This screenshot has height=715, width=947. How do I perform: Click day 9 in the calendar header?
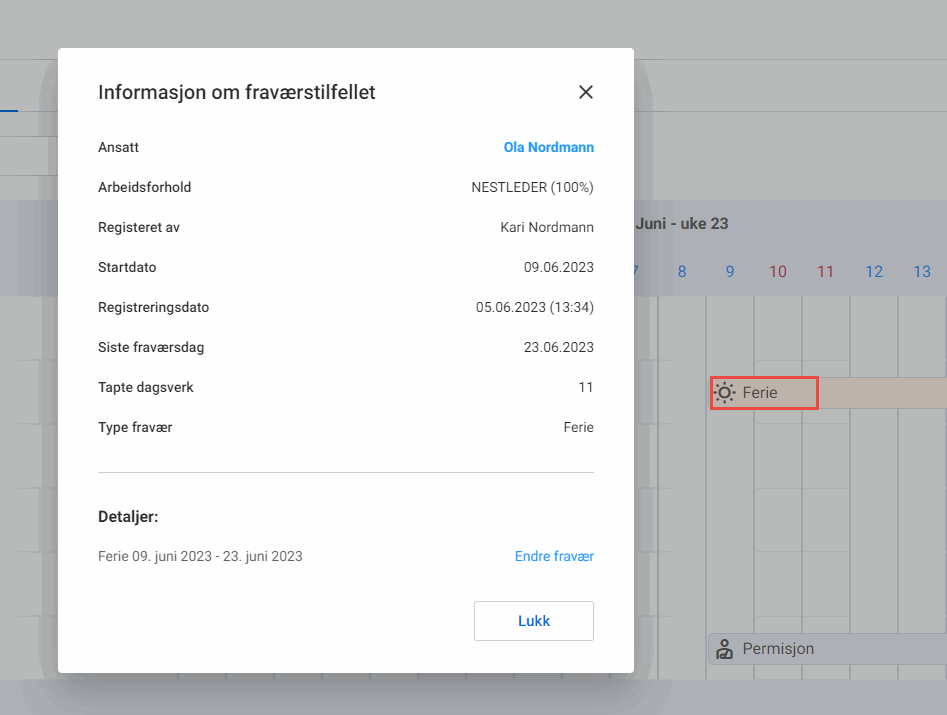pos(730,272)
